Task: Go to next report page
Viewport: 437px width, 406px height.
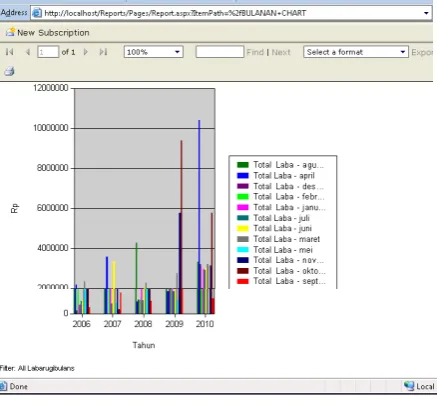Action: (86, 52)
